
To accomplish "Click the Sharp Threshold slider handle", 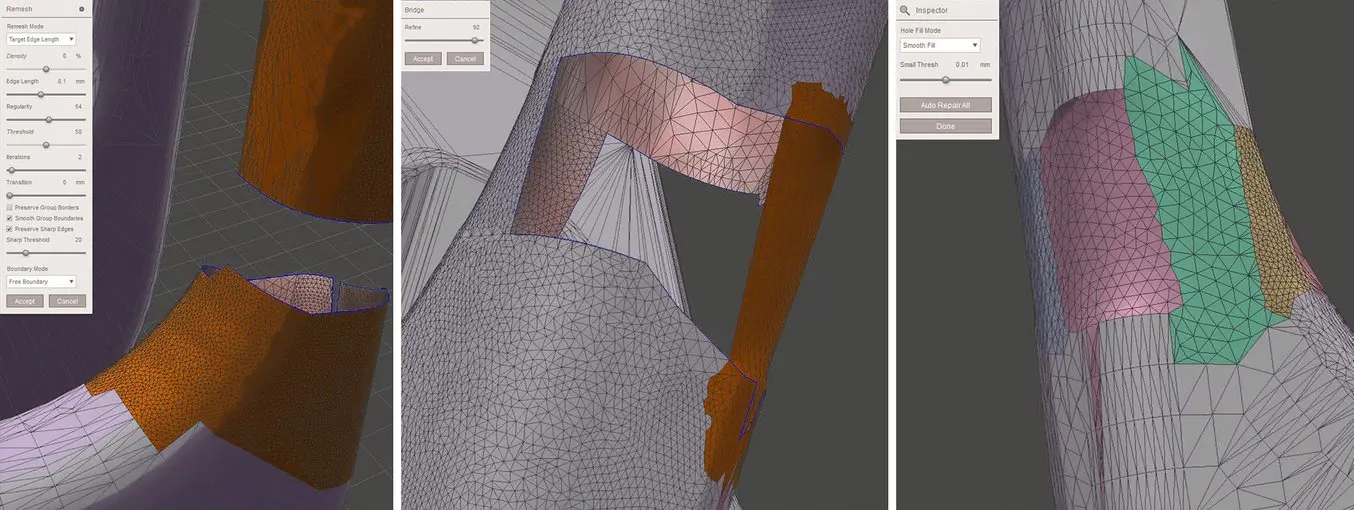I will click(25, 253).
